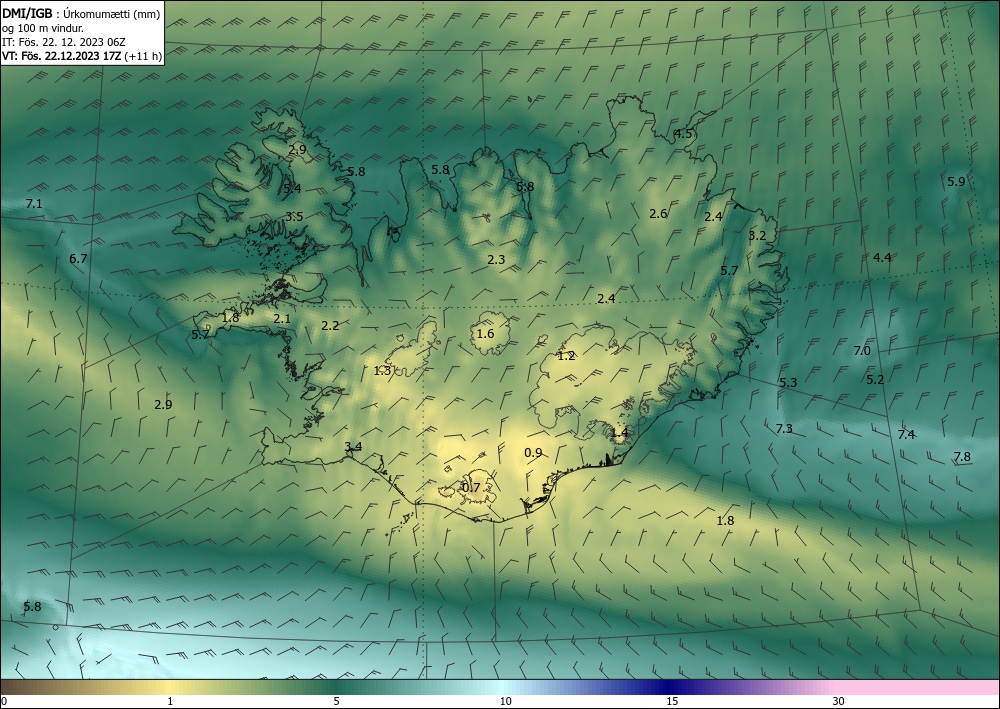Screen dimensions: 1000x709
Task: Click the 7.1 value on the map
Action: [x=34, y=204]
